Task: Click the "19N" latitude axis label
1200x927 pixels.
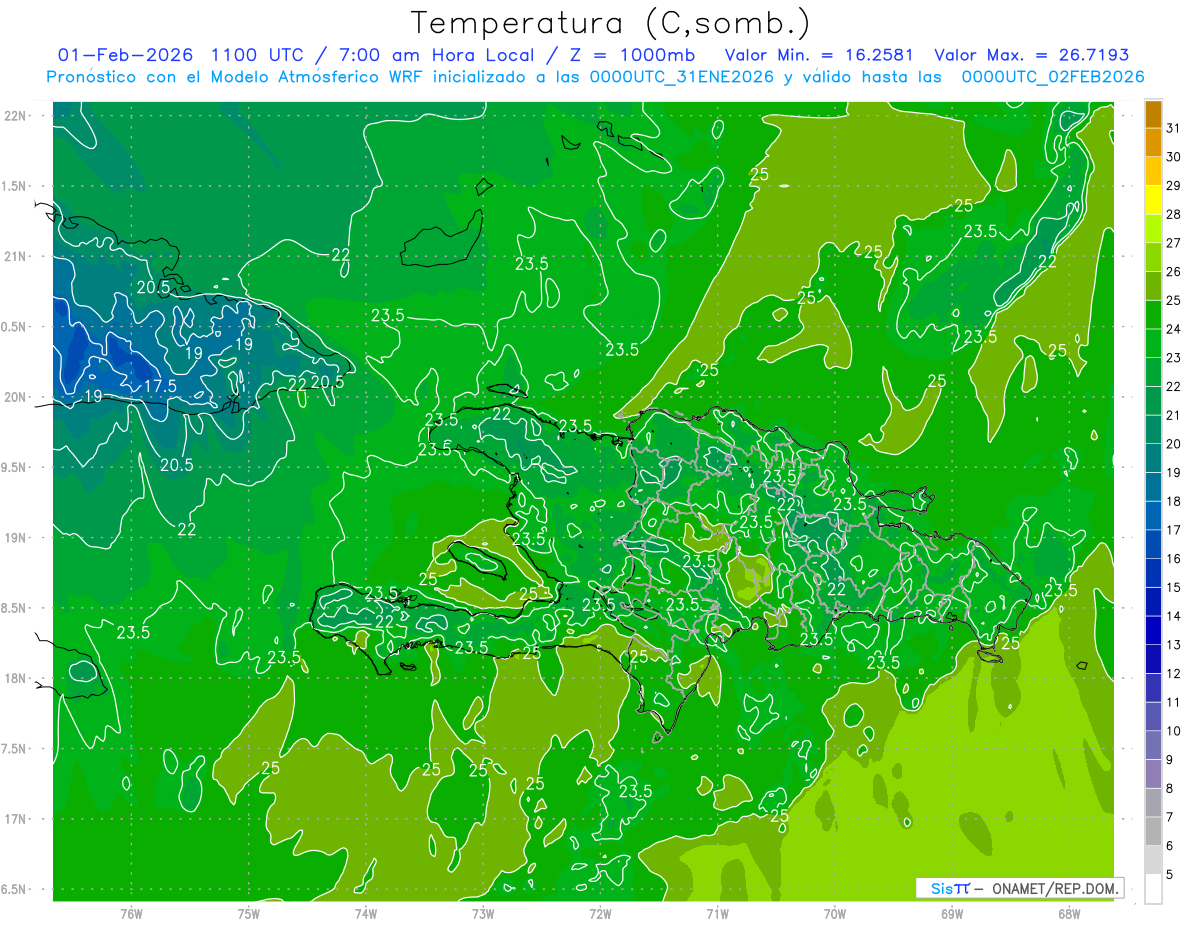Action: 17,538
